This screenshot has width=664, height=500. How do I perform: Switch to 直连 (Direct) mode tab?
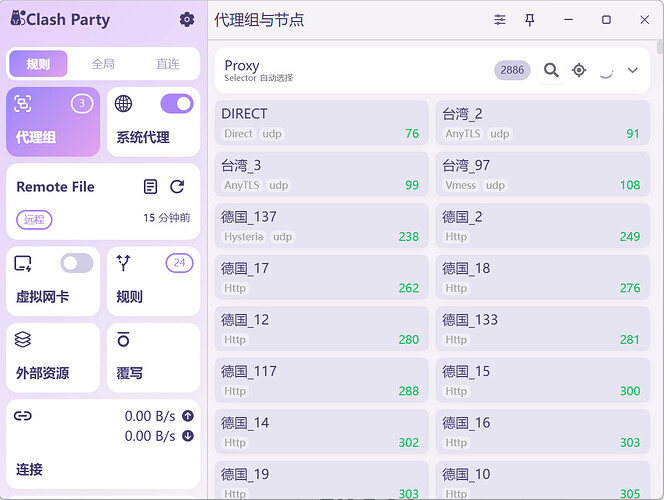click(168, 64)
